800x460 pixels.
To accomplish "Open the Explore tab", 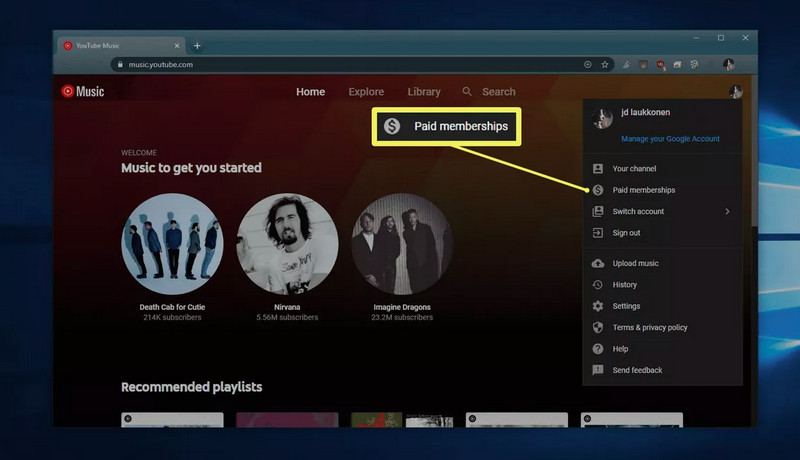I will [366, 92].
